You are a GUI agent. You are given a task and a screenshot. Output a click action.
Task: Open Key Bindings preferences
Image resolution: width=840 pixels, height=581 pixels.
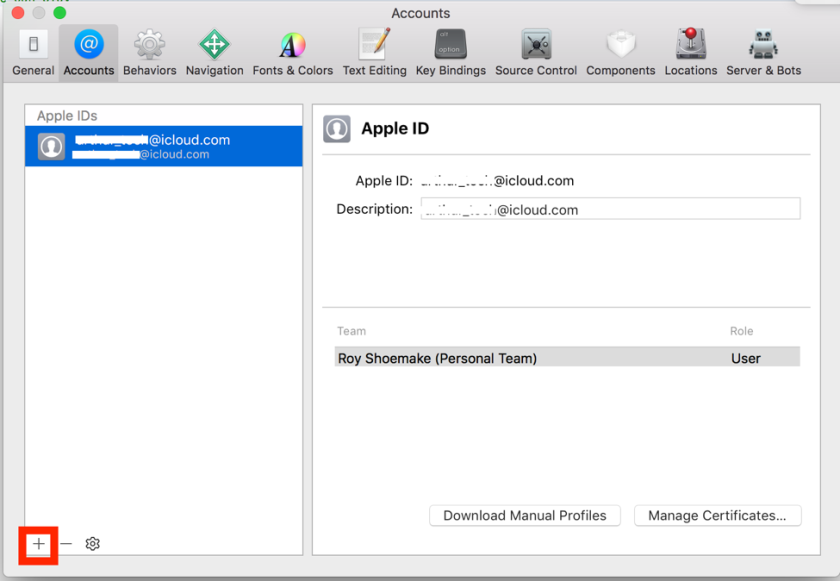[x=451, y=52]
